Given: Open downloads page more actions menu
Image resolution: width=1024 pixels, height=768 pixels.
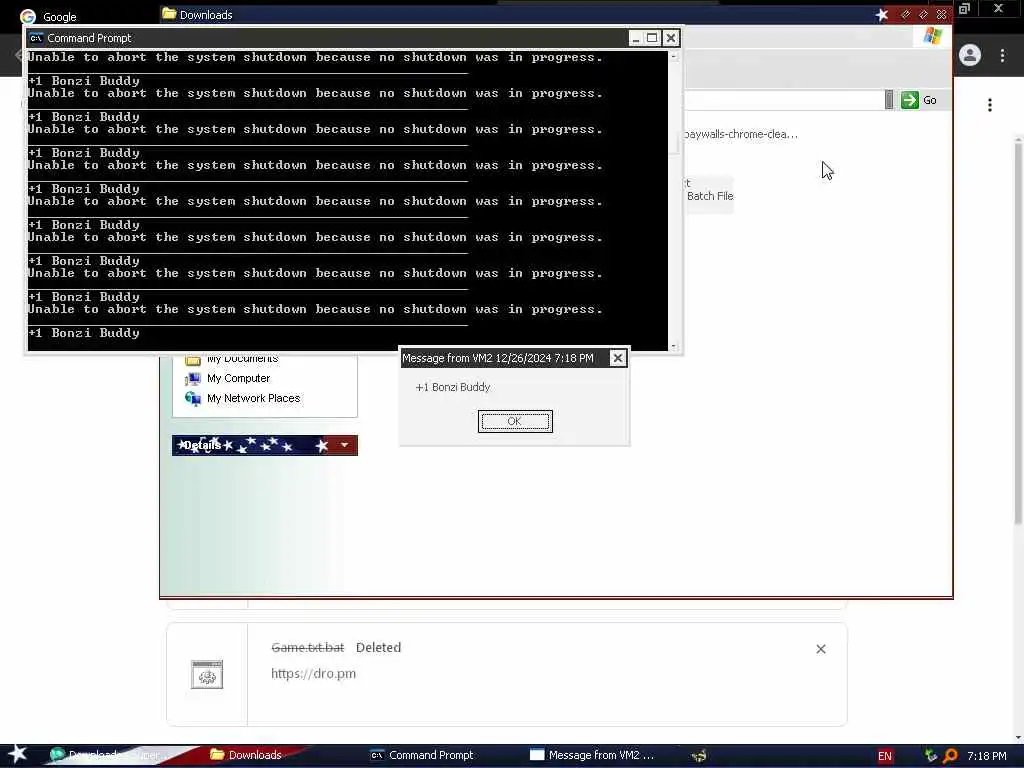Looking at the screenshot, I should tap(990, 105).
